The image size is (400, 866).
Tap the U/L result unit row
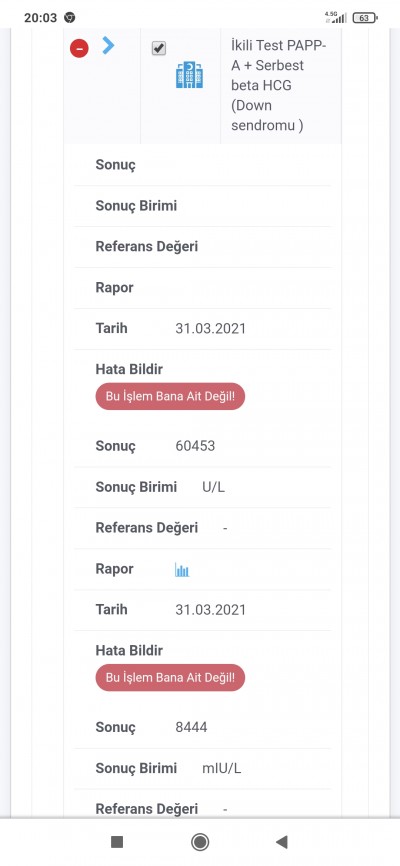click(x=202, y=487)
